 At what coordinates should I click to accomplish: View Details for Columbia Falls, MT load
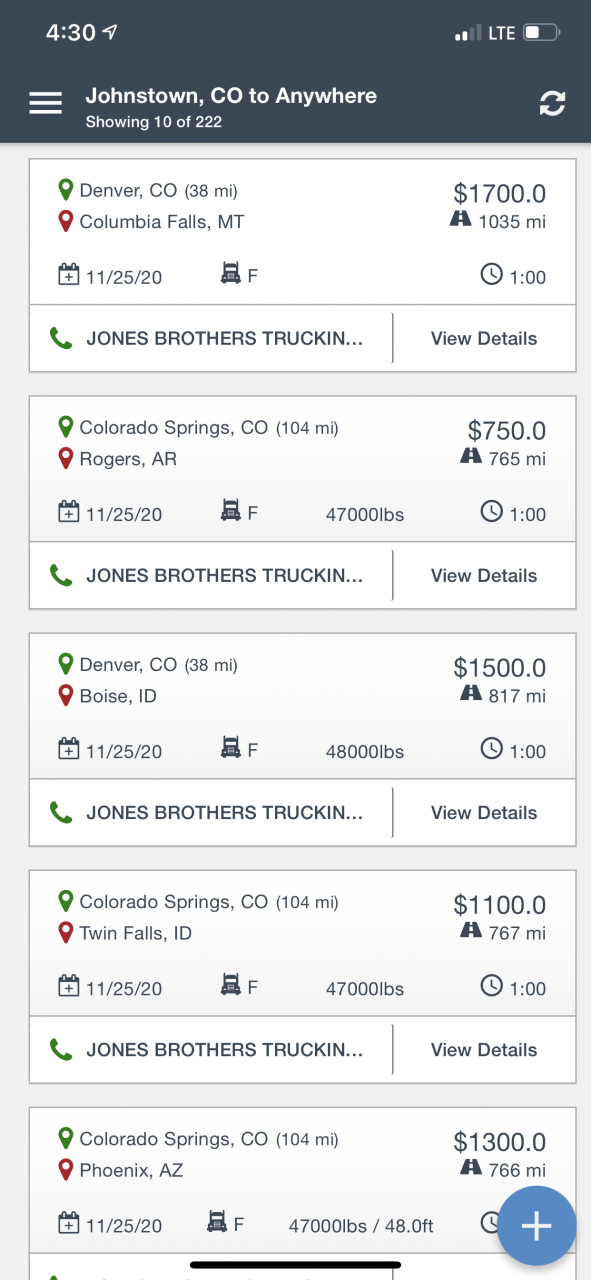pyautogui.click(x=484, y=338)
